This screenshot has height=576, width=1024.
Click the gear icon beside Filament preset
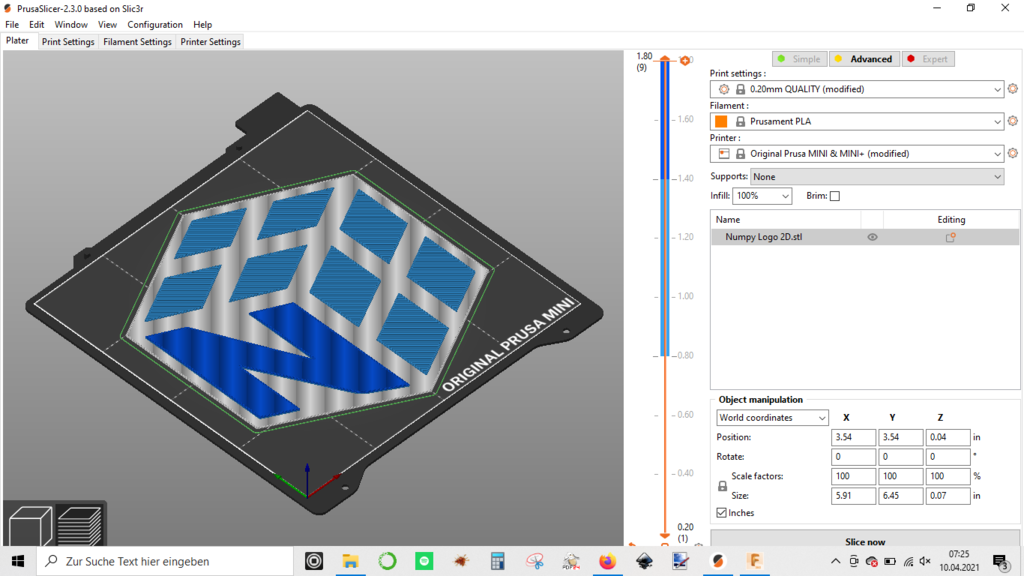click(1012, 121)
